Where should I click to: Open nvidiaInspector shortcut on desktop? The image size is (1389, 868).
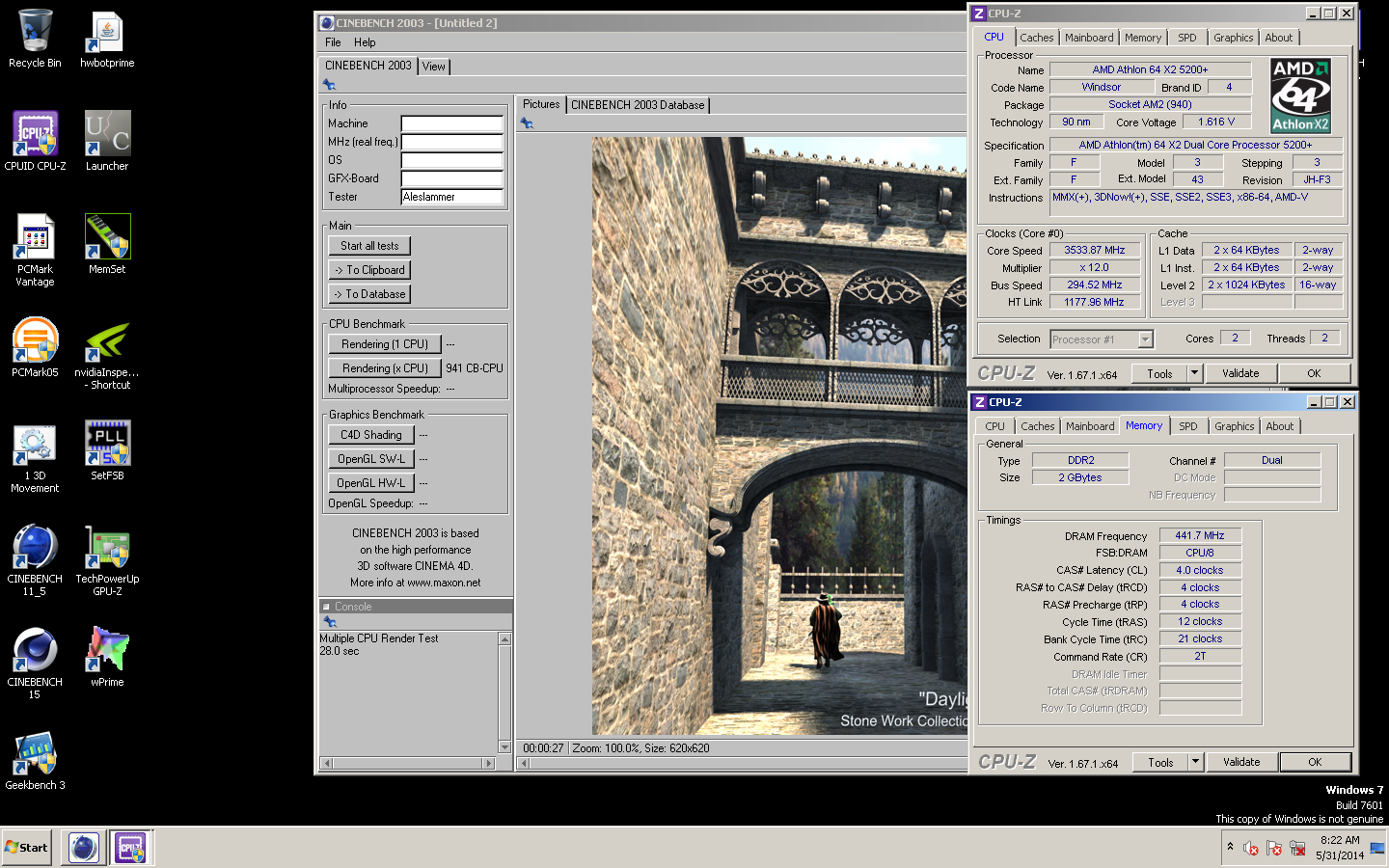click(107, 354)
